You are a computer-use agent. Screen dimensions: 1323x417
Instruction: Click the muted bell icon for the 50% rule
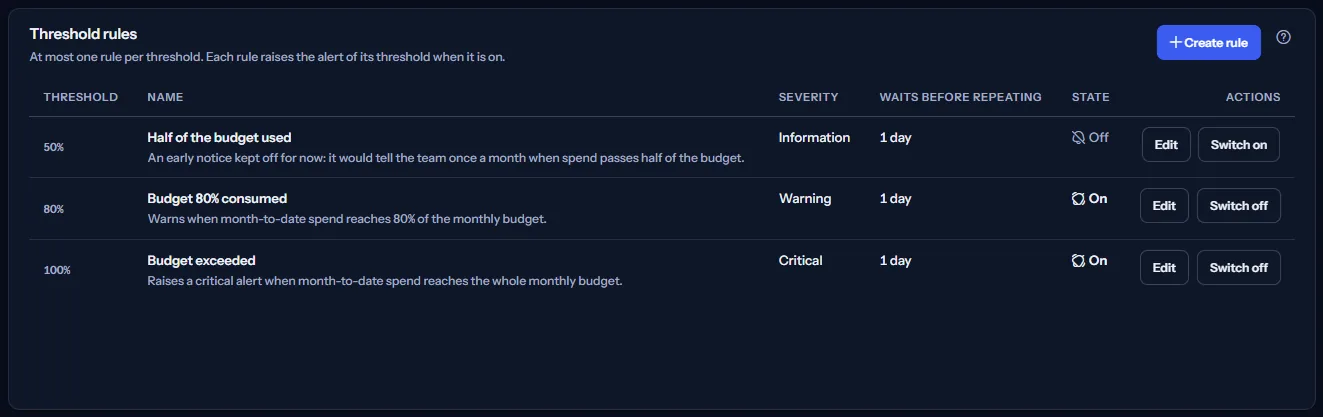click(1078, 138)
